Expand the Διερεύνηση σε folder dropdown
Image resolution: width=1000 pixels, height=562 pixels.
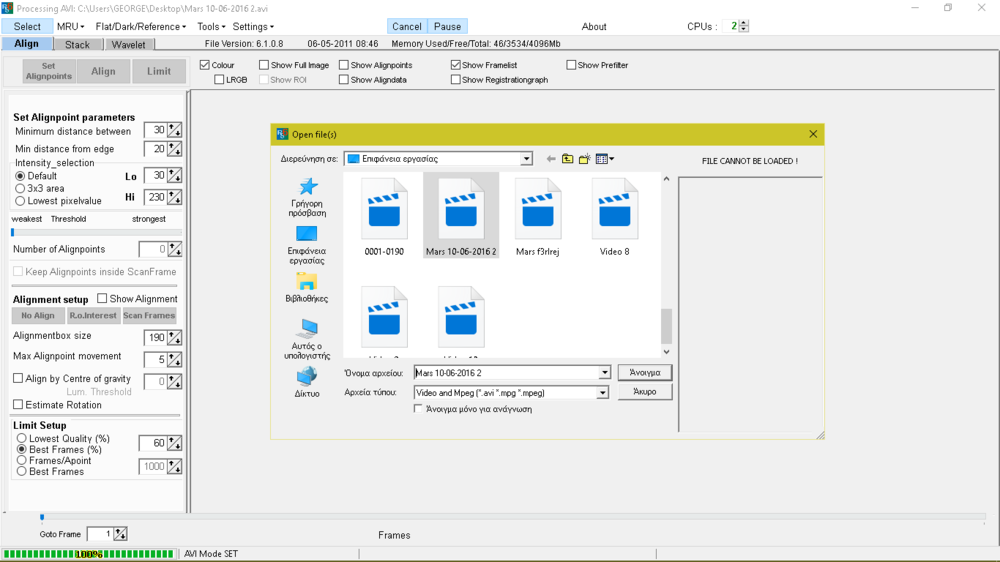coord(526,159)
